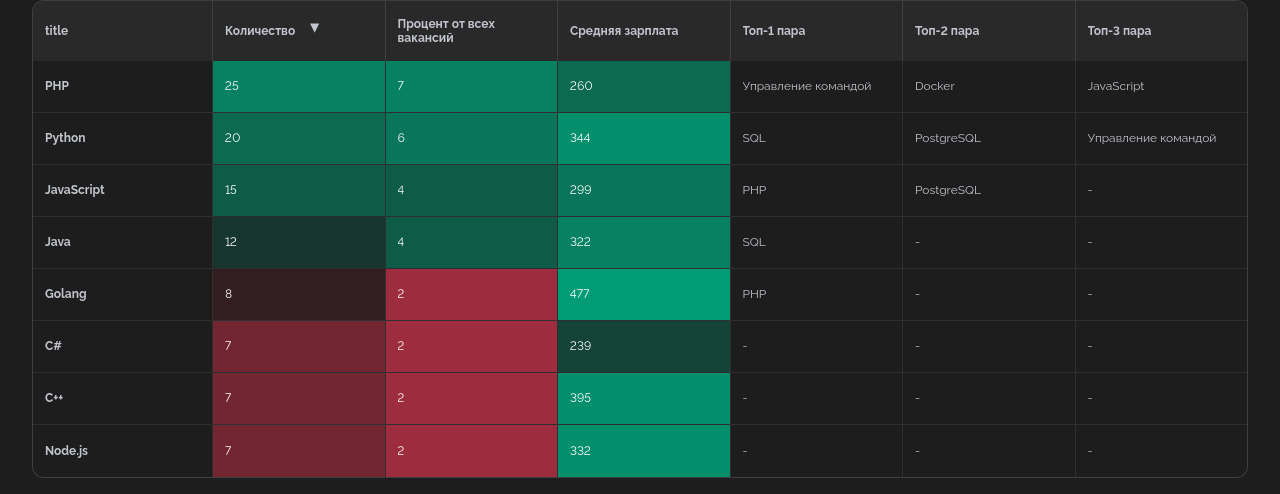Click the C++ salary cell showing 395
Screen dimensions: 1280x494
[643, 398]
